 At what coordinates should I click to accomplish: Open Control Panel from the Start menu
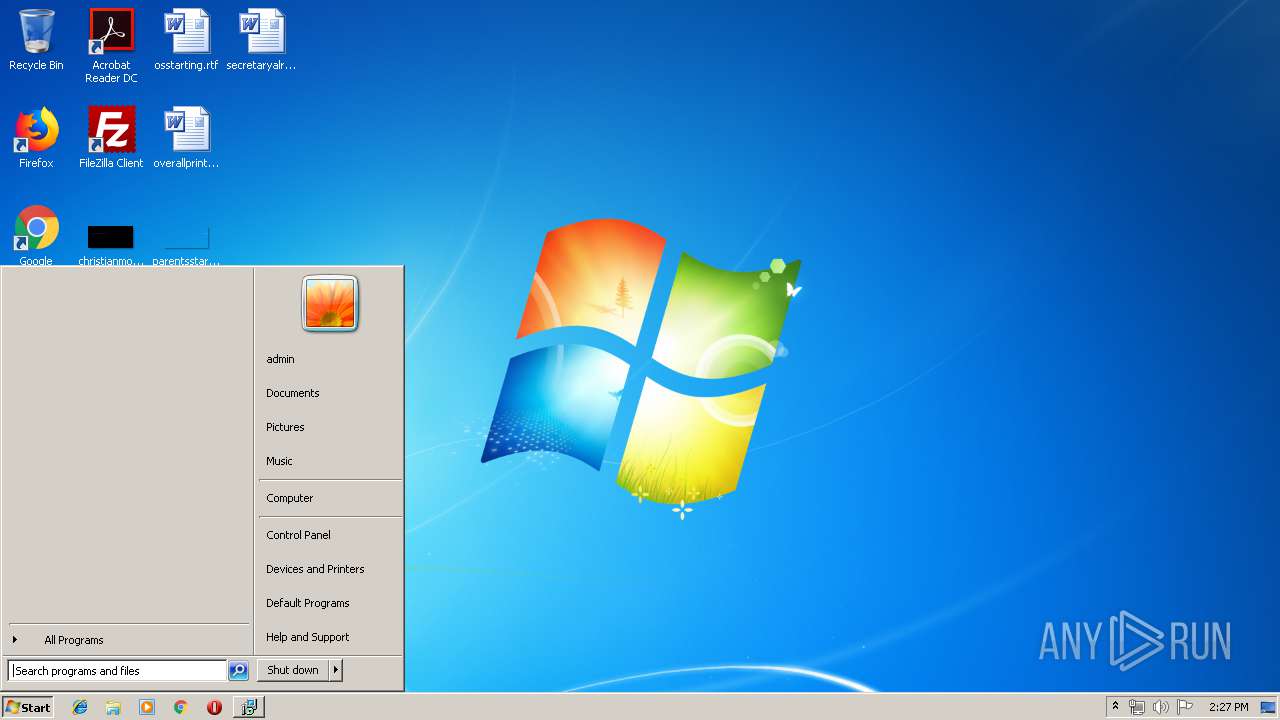pos(330,535)
